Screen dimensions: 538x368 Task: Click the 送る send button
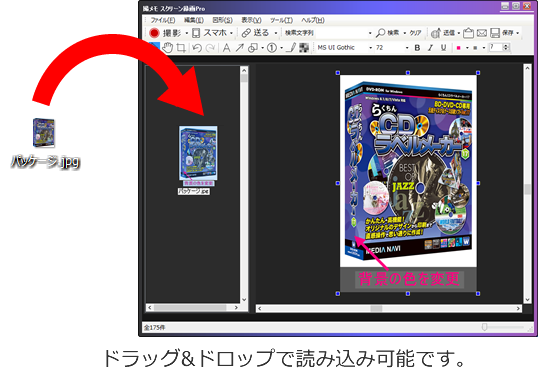click(256, 33)
